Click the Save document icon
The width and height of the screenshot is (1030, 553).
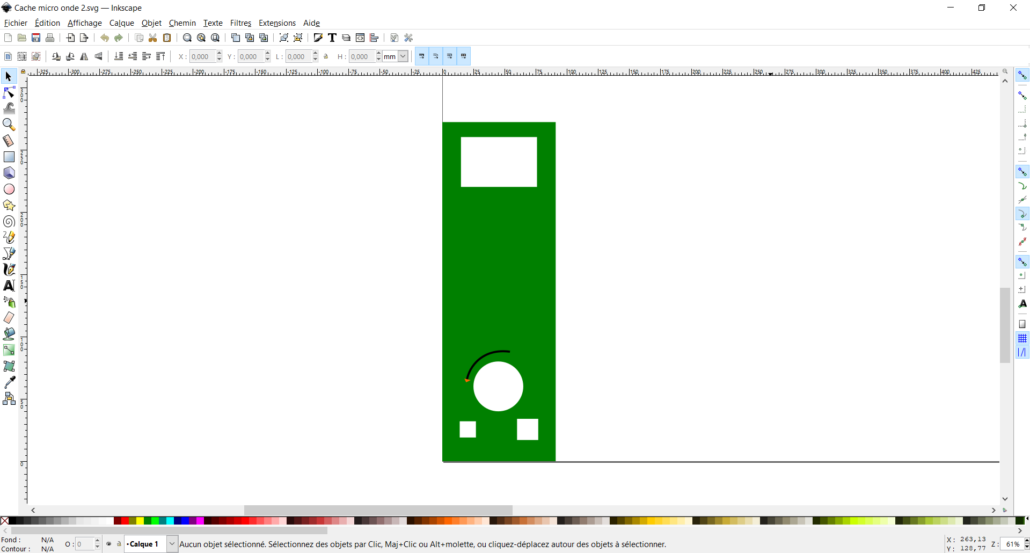point(36,38)
